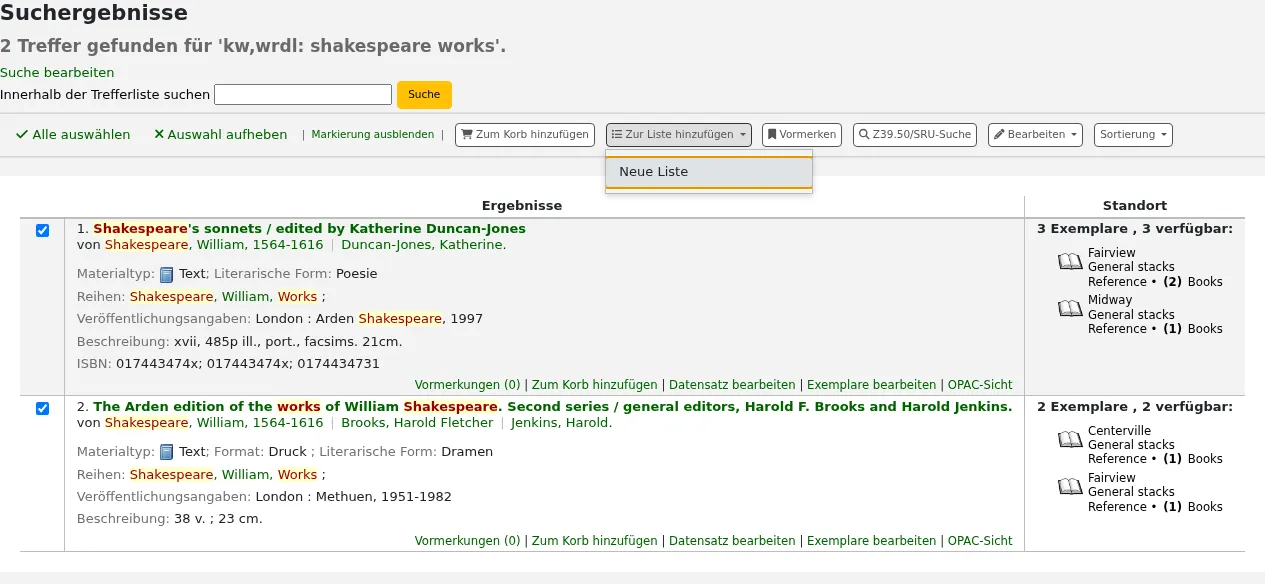Click 'Vormerkungen (0)' for Shakespeare's sonnets
The image size is (1265, 584).
467,385
